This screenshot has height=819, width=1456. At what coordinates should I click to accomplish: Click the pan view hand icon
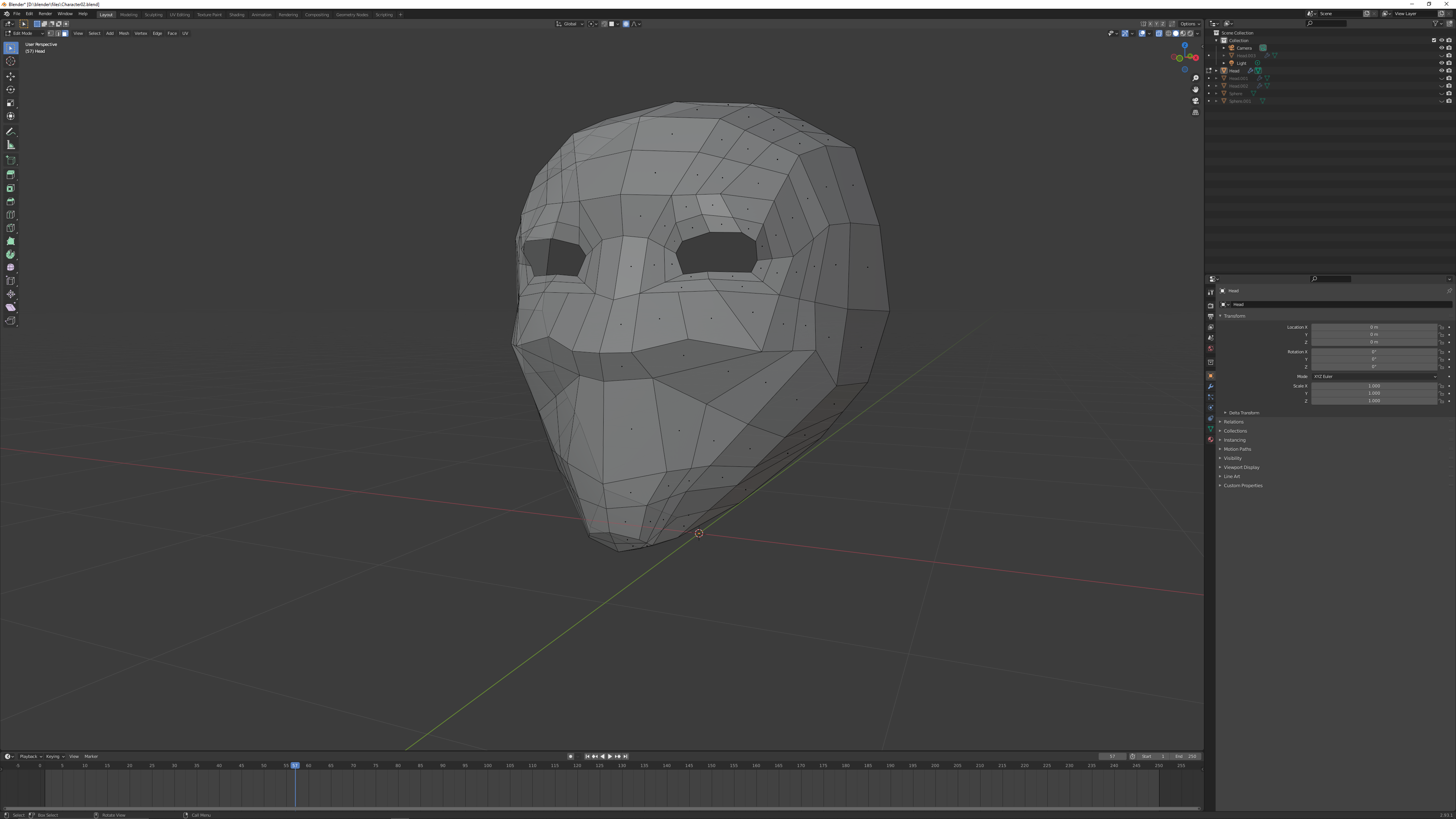[x=1196, y=89]
